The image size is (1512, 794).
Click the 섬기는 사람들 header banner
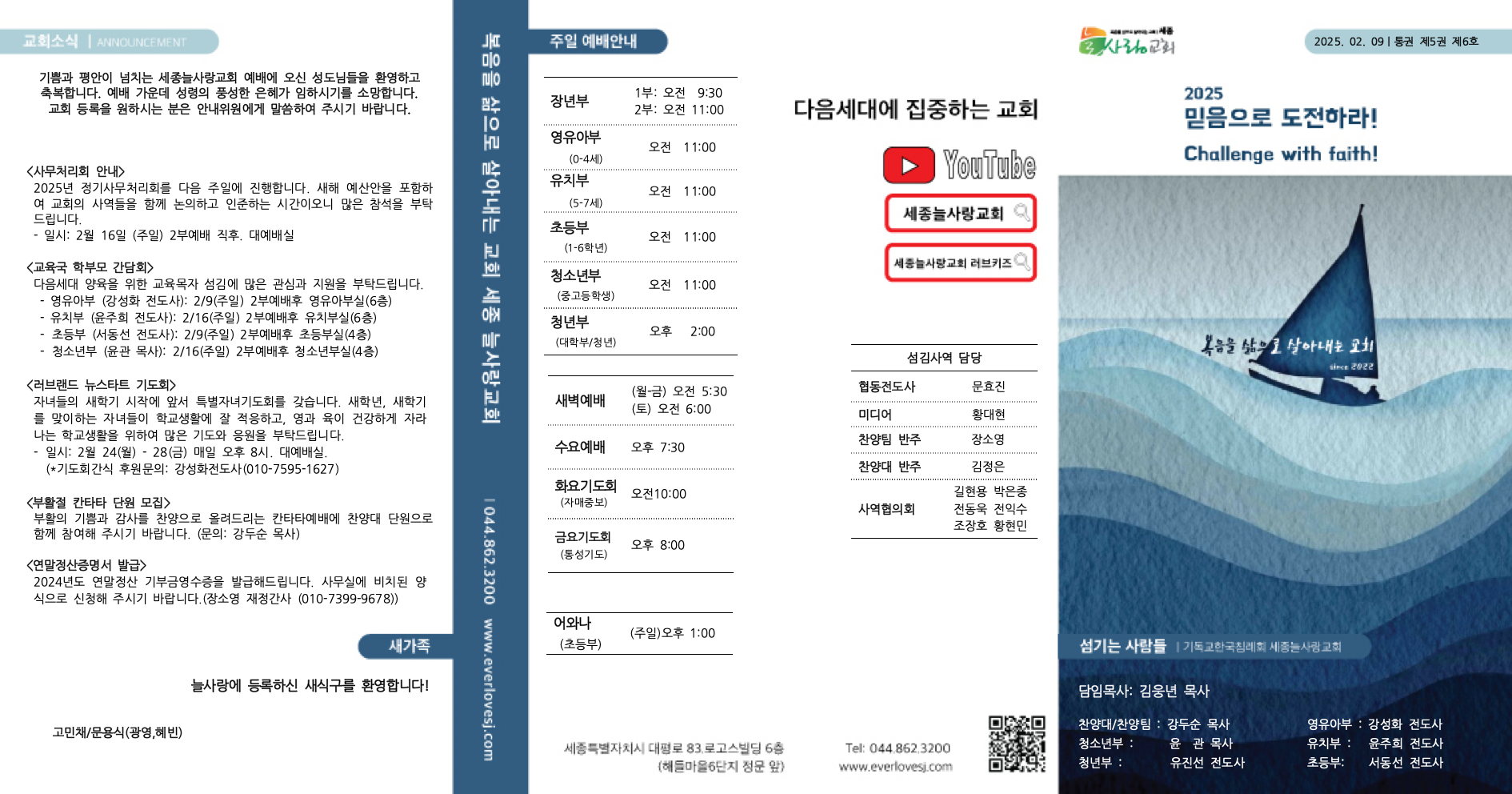1214,646
